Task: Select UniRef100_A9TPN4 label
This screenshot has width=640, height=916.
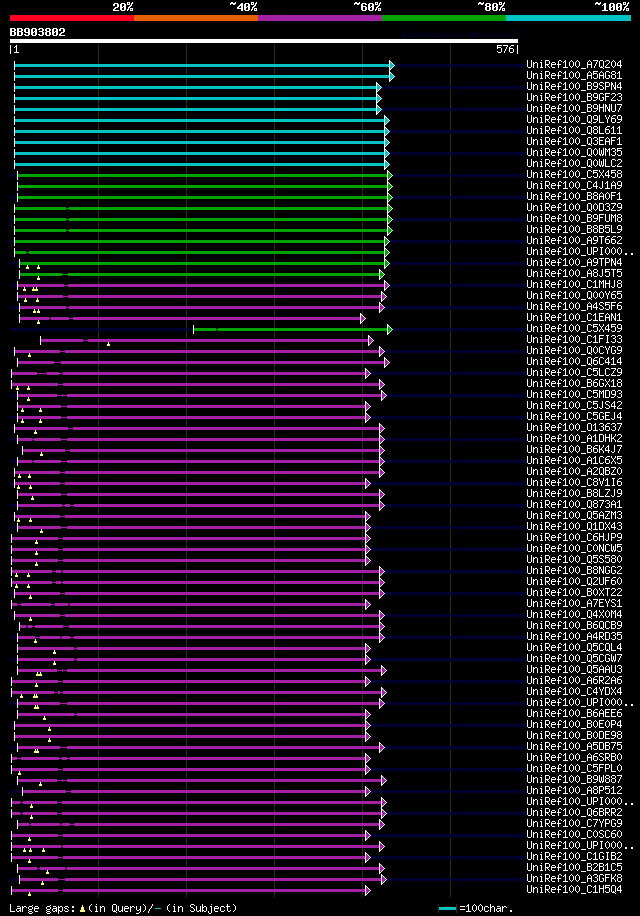Action: click(x=574, y=262)
